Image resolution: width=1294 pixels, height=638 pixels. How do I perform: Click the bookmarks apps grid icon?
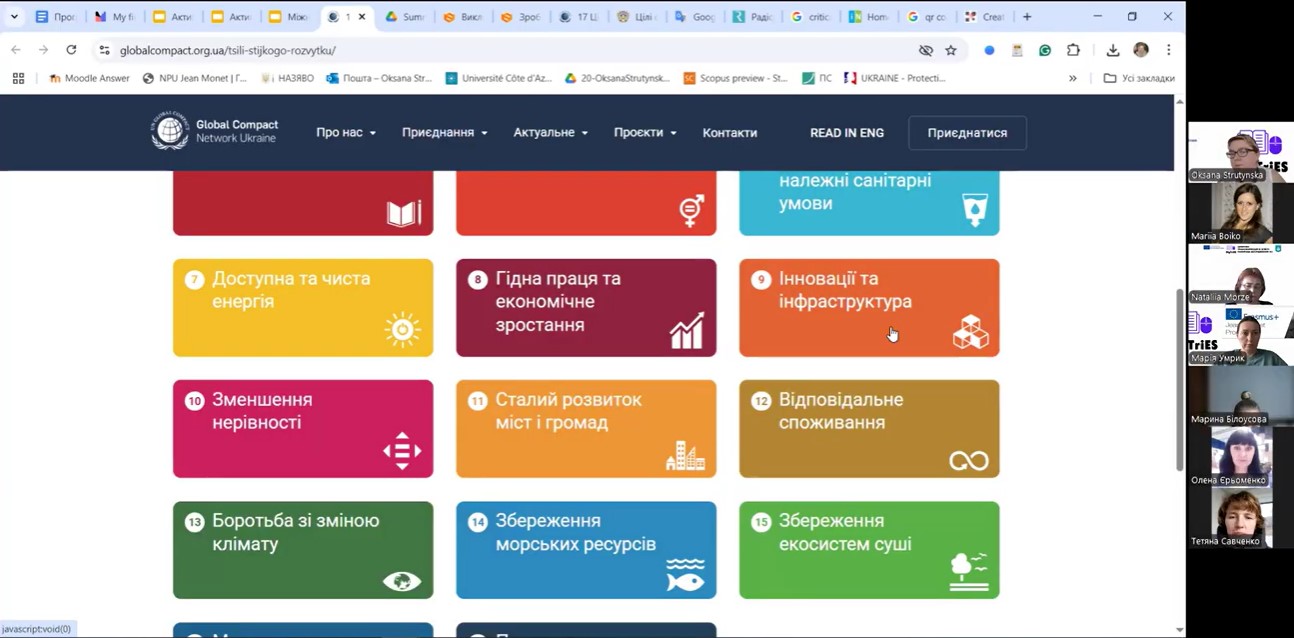pos(18,78)
